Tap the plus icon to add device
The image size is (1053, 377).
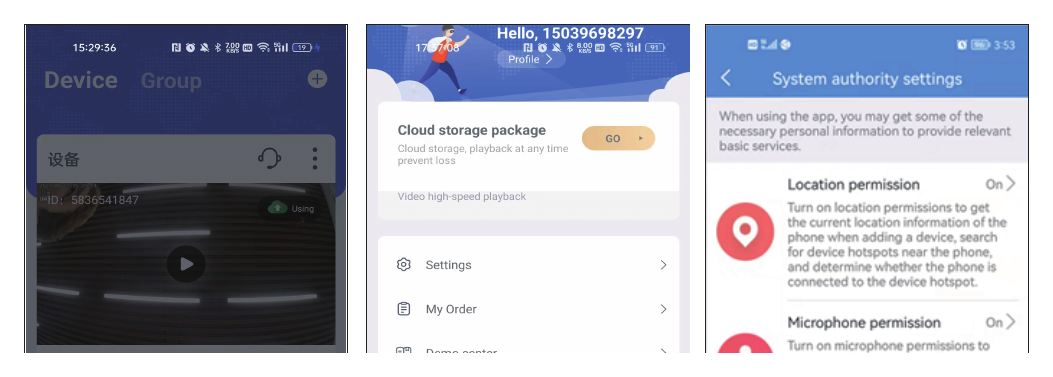[x=317, y=79]
